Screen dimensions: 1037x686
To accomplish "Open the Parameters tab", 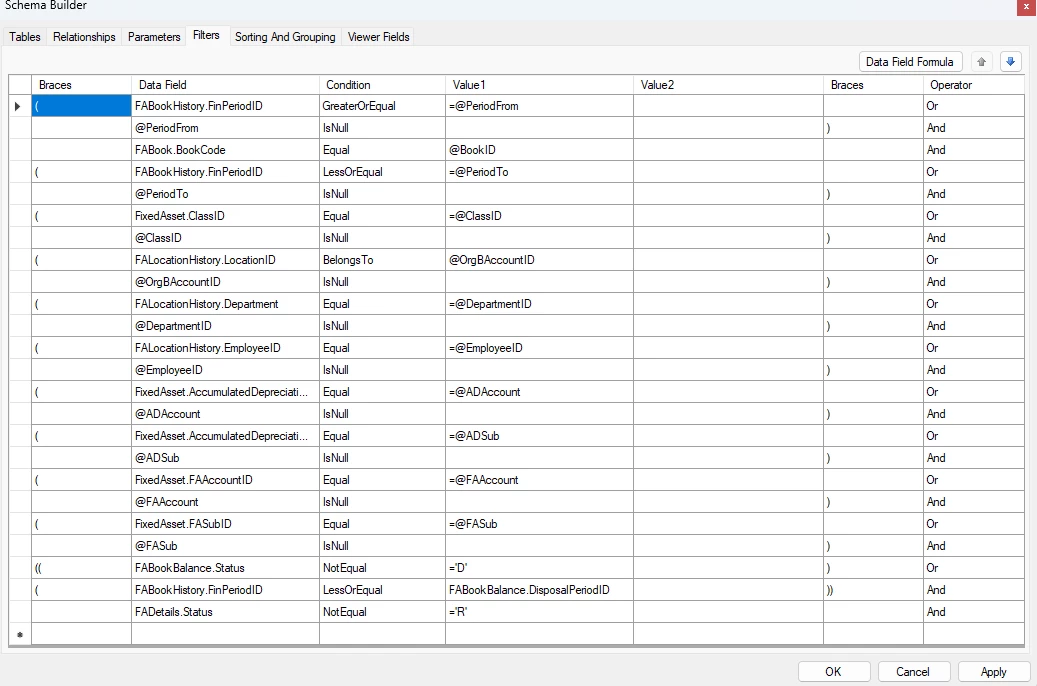I will (x=154, y=37).
